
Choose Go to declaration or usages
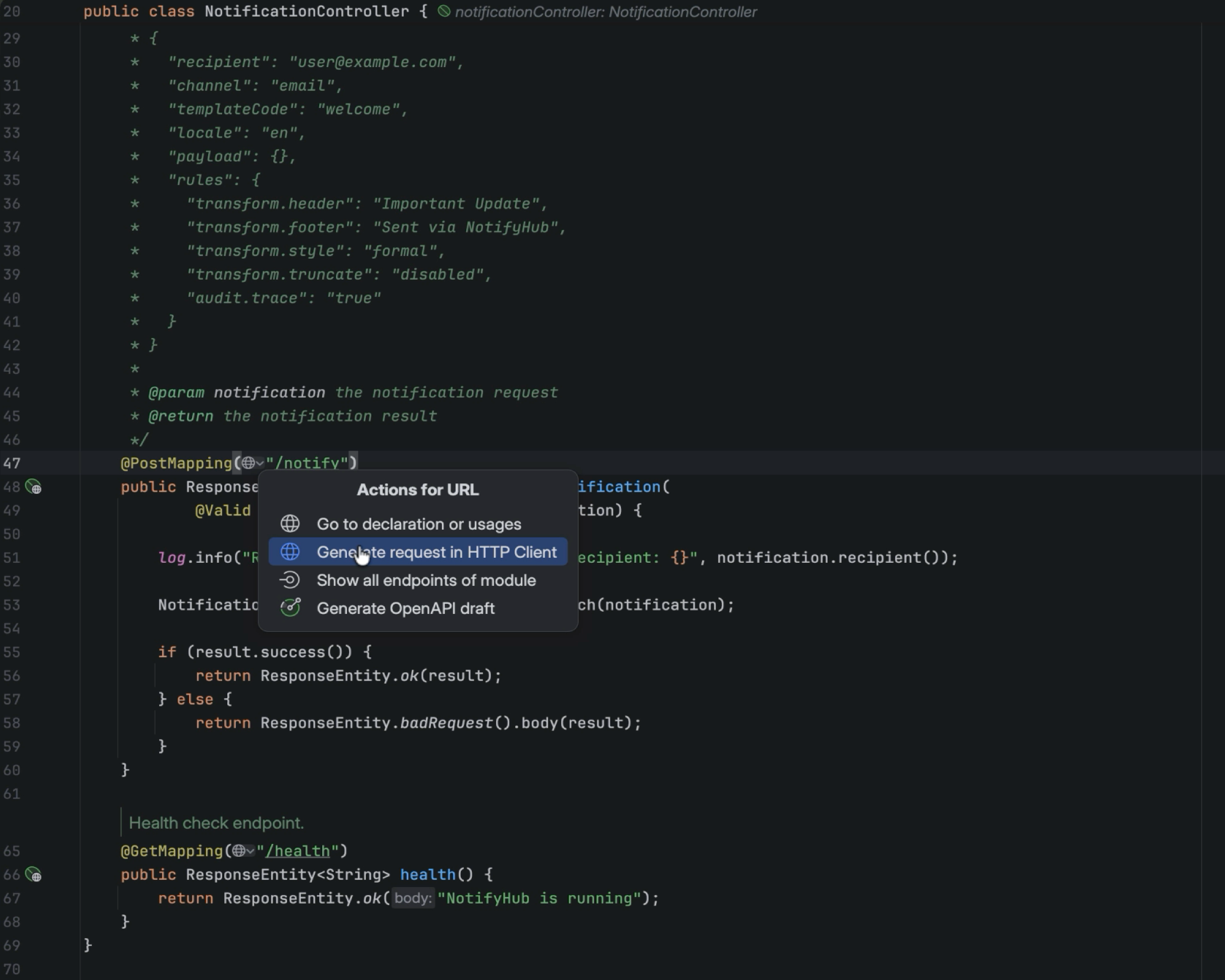pos(418,524)
